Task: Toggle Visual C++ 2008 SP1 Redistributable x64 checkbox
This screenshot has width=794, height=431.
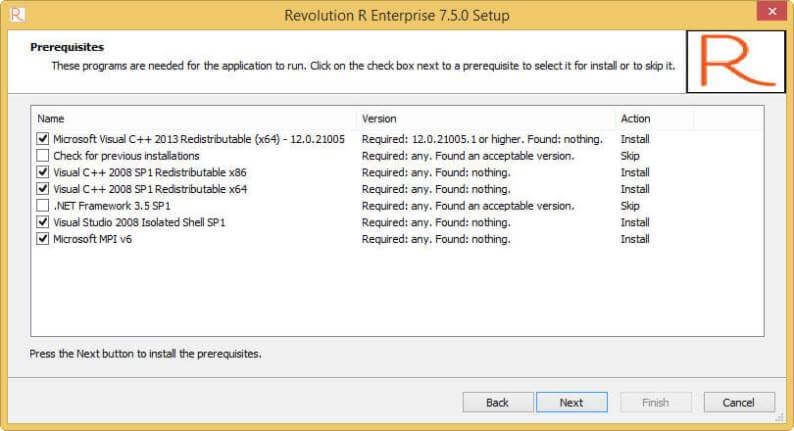Action: click(x=43, y=189)
